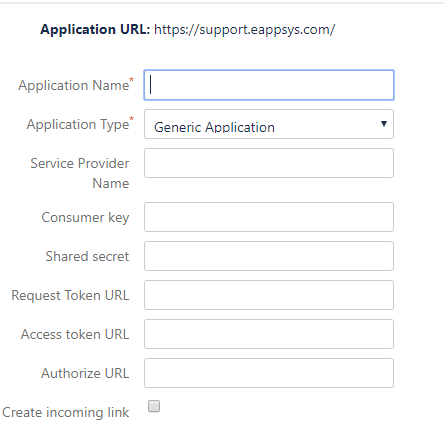Click the Consumer key label

click(x=85, y=217)
